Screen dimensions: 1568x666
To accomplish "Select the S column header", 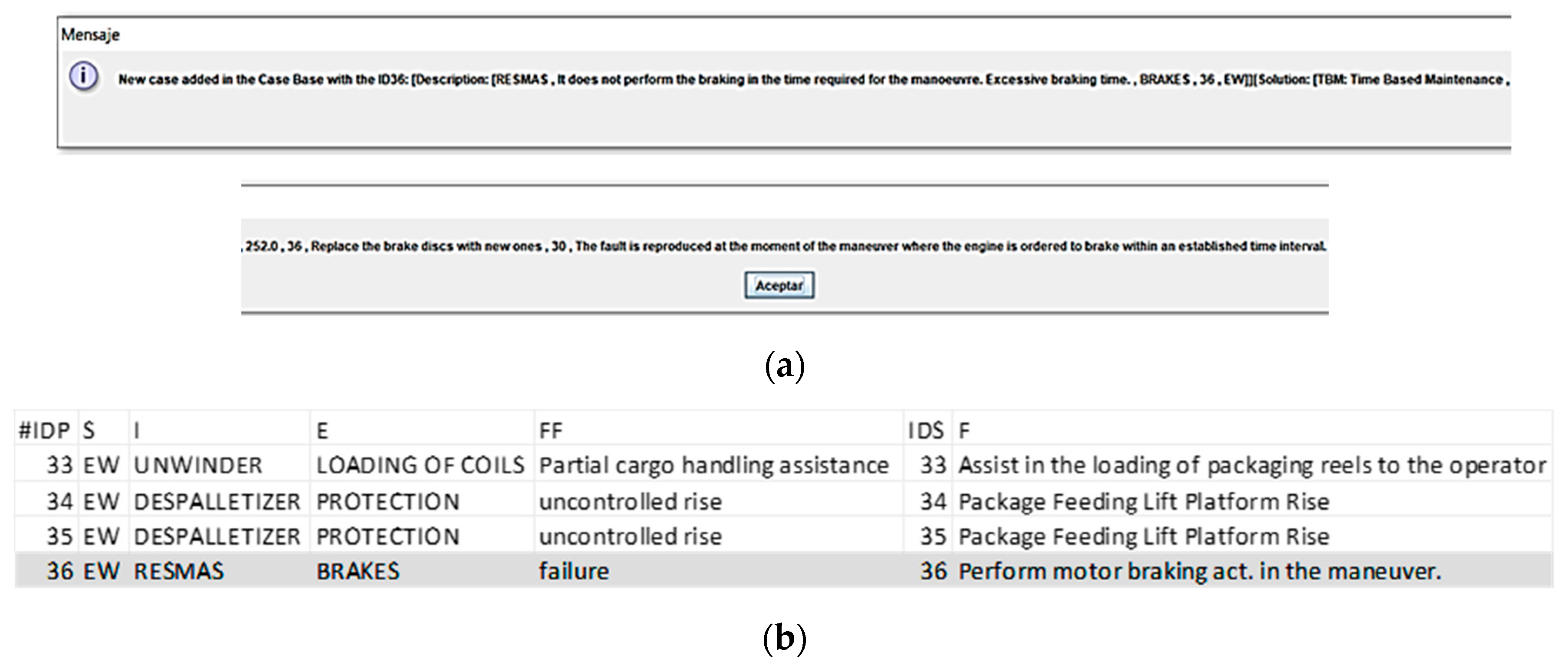I will (89, 431).
